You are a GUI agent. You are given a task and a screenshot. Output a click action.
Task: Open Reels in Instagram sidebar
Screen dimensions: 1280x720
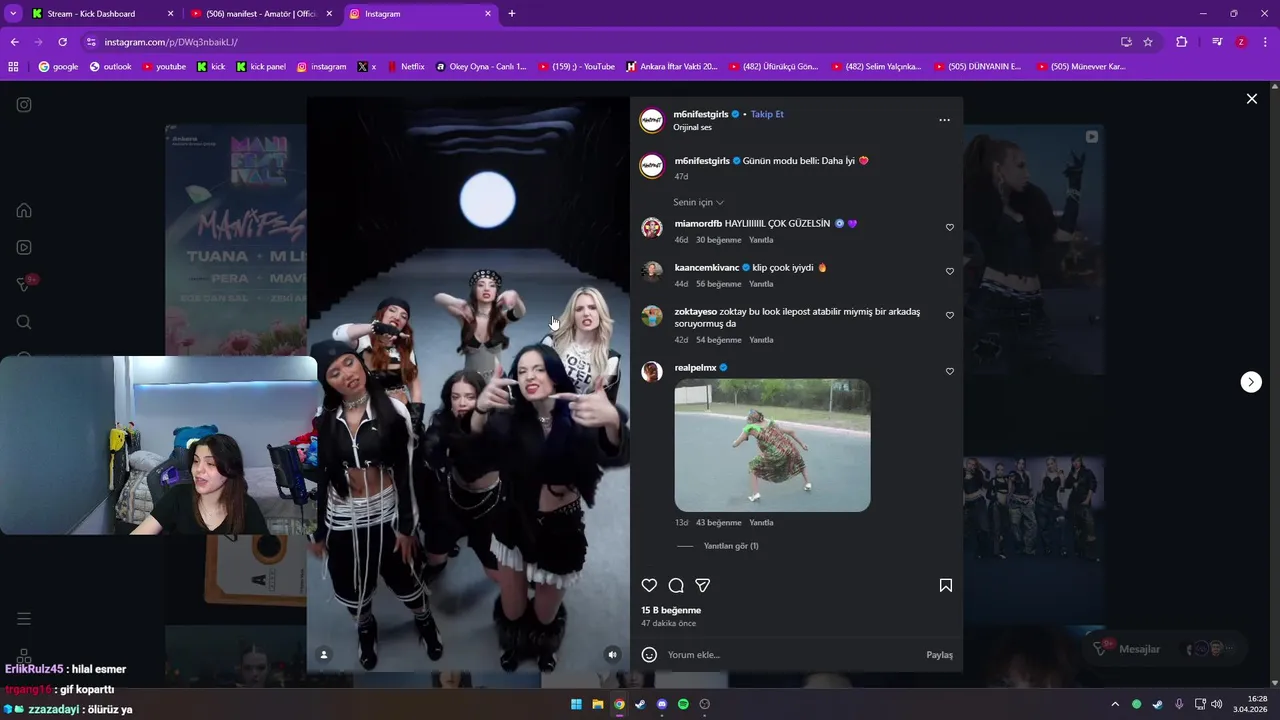click(24, 247)
